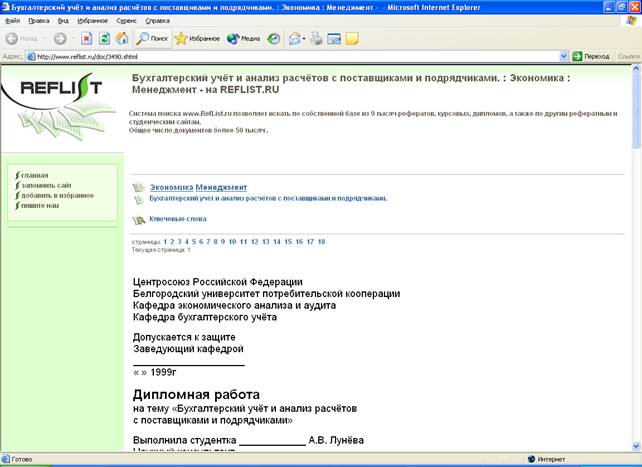The width and height of the screenshot is (642, 467).
Task: Go to Home page icon
Action: [122, 38]
